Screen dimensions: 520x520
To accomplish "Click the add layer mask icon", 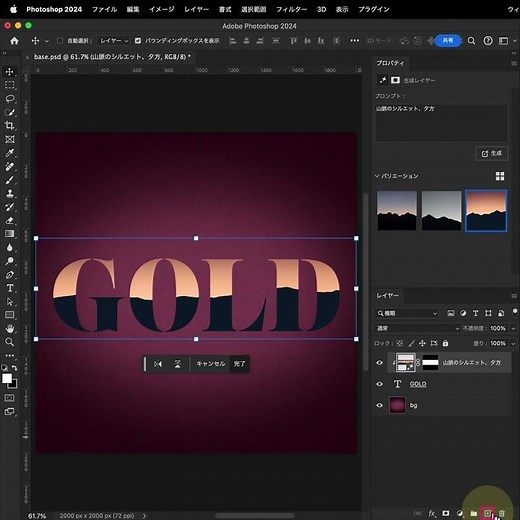I will click(x=446, y=513).
